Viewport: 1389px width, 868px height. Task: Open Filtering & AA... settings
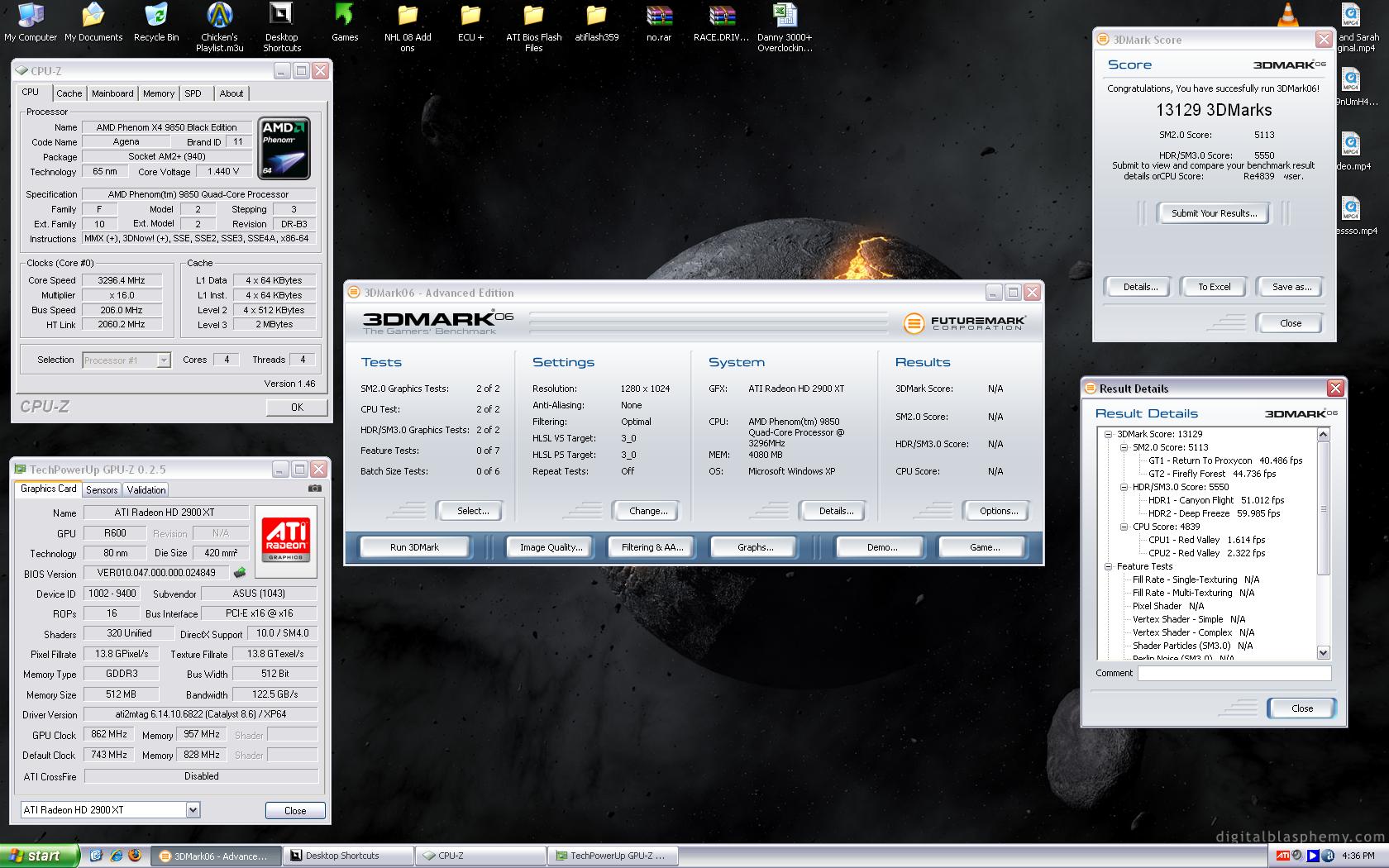[652, 547]
